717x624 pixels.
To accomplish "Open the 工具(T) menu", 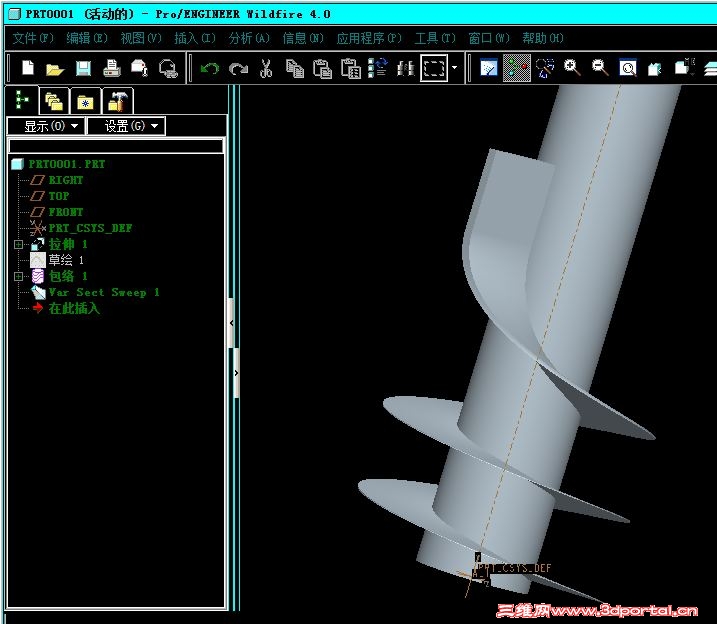I will pos(435,38).
